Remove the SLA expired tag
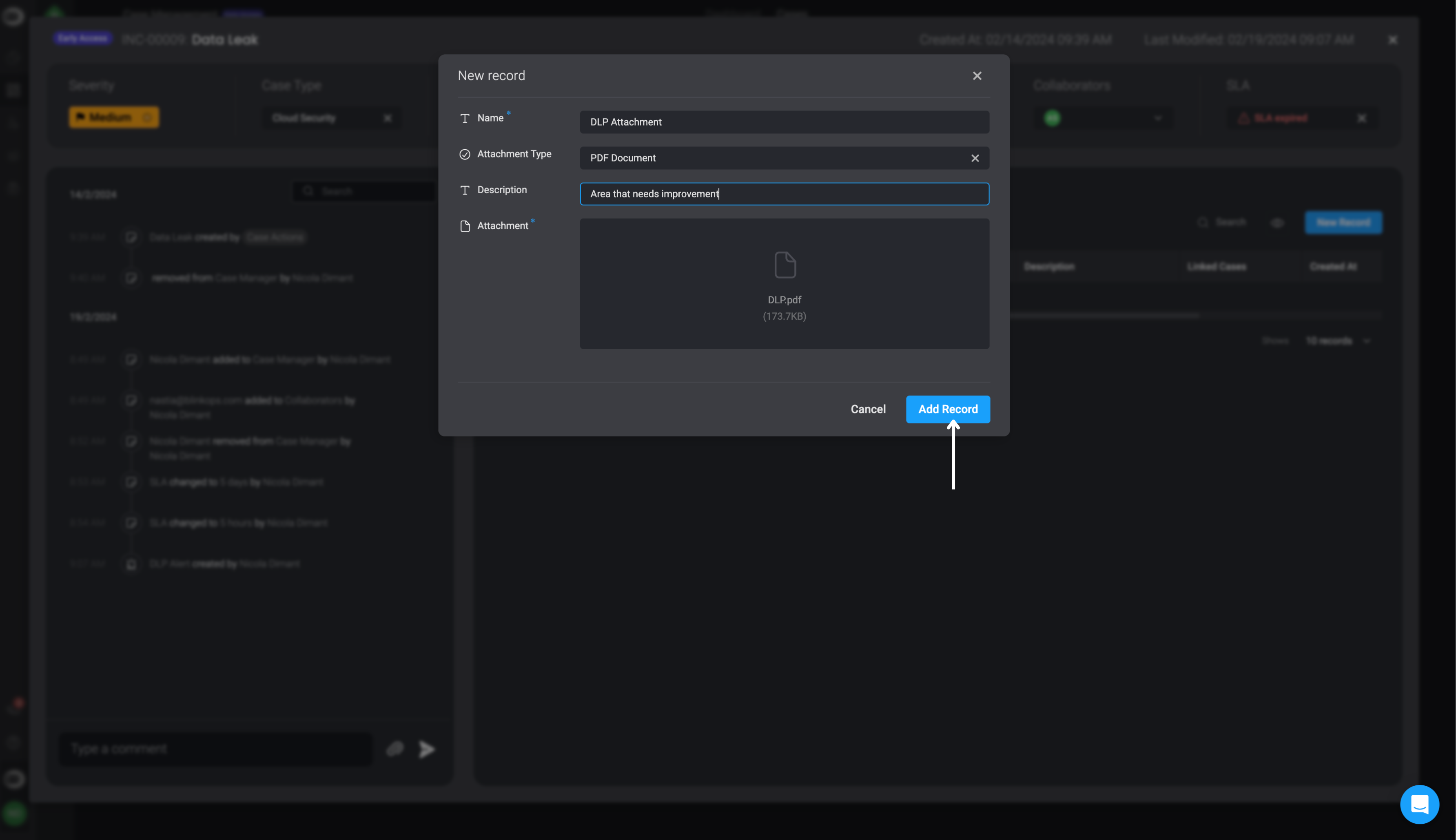 tap(1361, 118)
